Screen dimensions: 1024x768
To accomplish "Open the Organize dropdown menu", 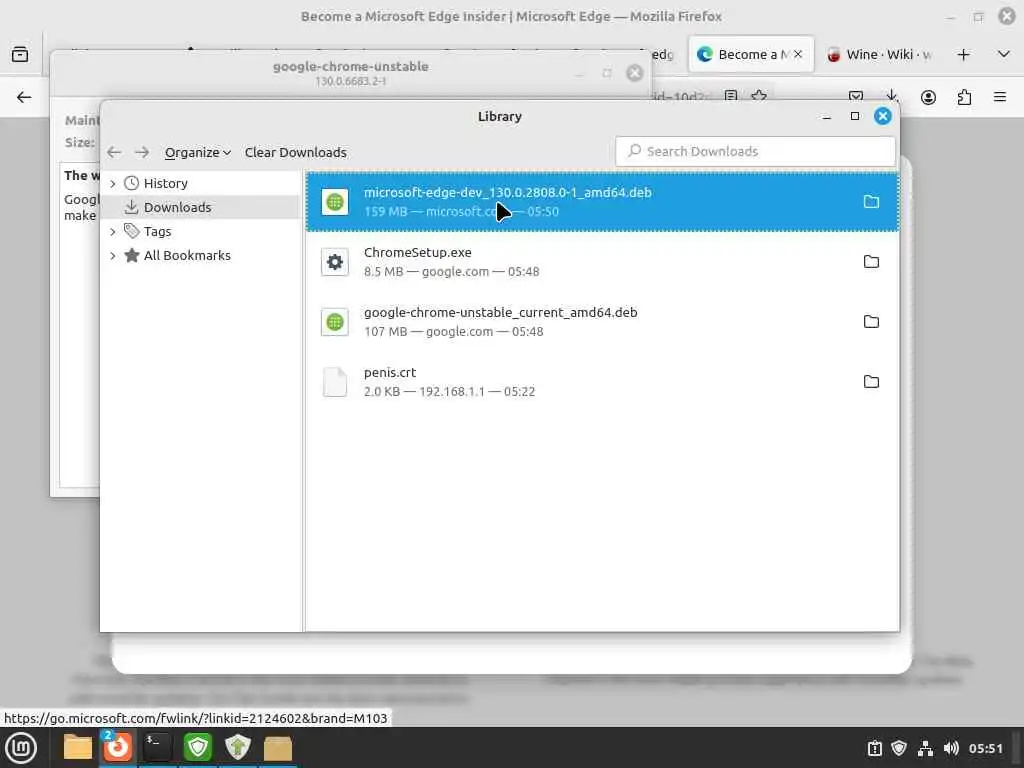I will click(197, 152).
